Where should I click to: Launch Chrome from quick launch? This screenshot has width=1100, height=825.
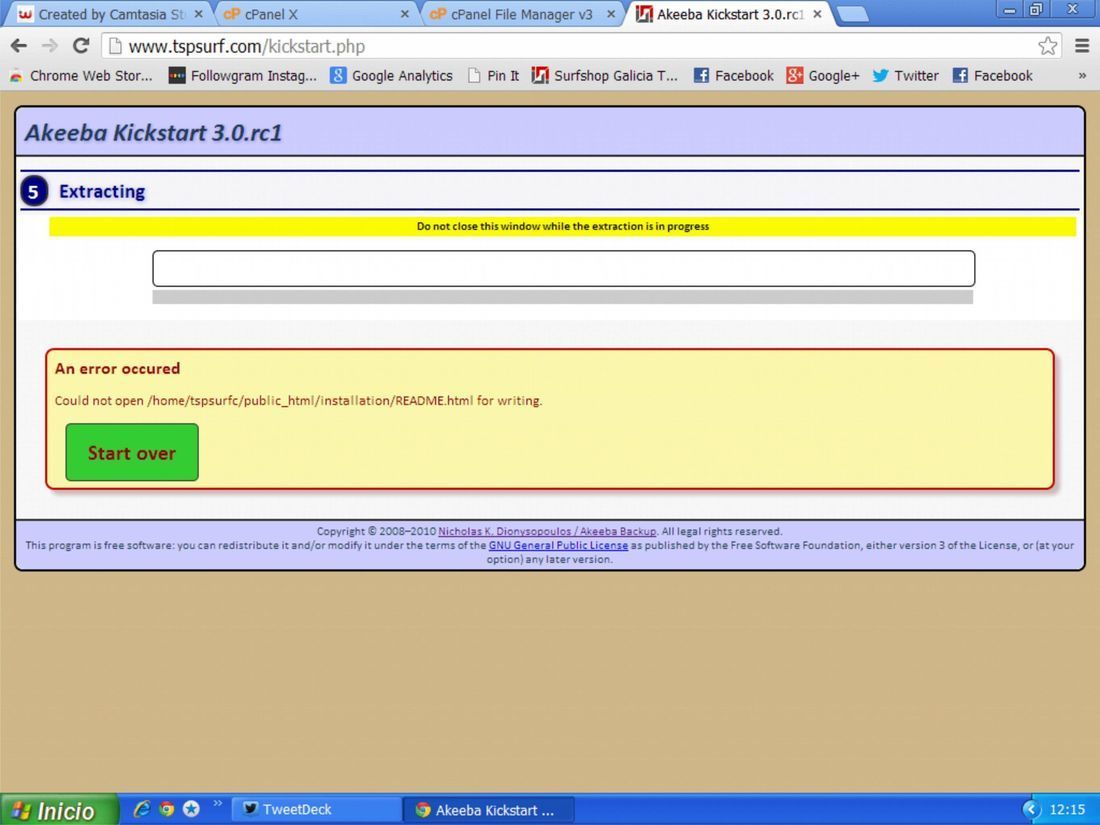pos(166,809)
